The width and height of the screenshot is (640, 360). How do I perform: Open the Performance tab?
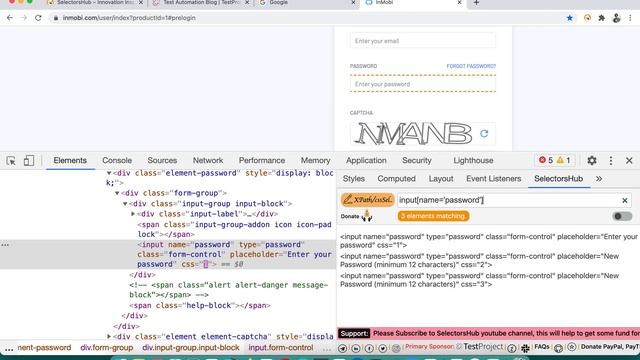click(x=262, y=160)
